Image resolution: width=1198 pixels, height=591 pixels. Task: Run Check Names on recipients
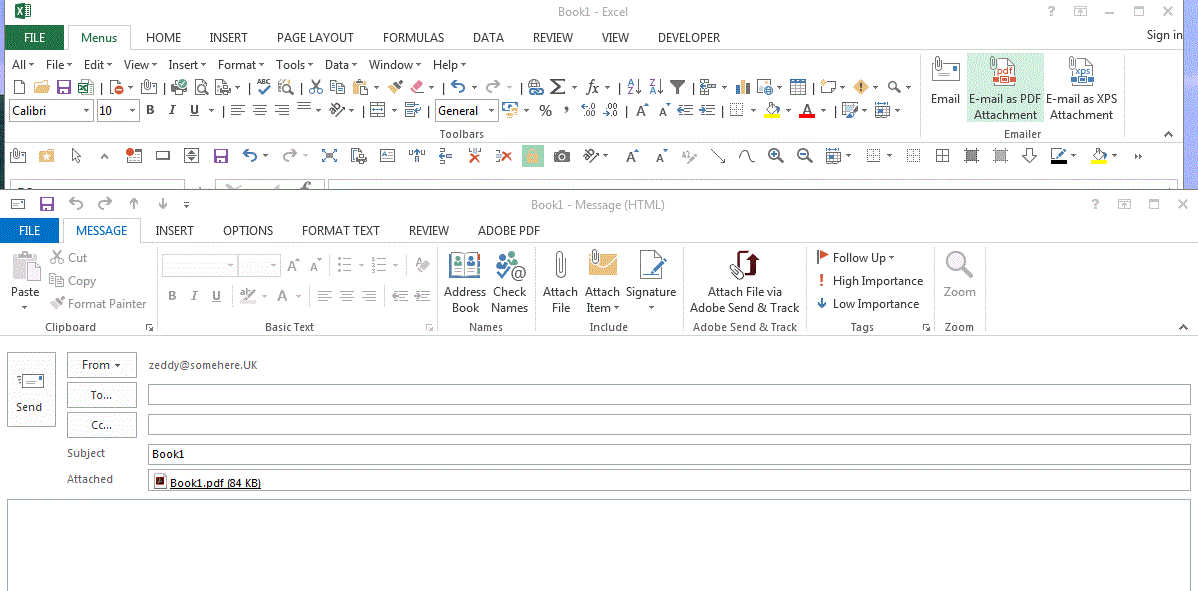pyautogui.click(x=510, y=282)
